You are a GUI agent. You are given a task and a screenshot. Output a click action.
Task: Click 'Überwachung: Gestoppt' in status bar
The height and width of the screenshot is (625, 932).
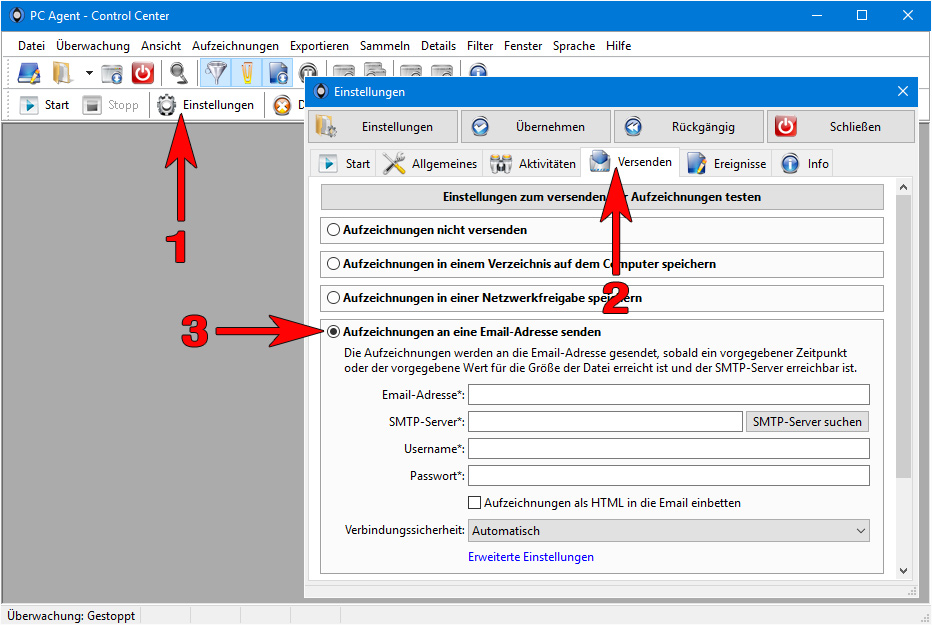tap(71, 616)
